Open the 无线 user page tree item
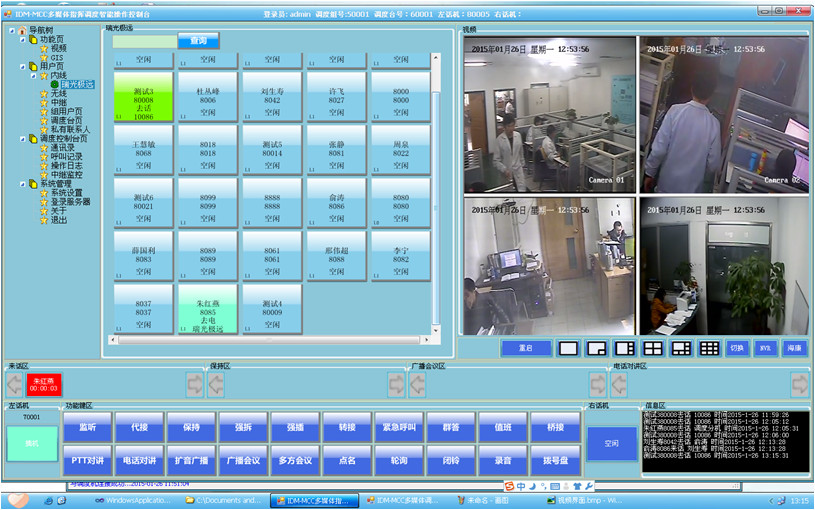 [x=59, y=93]
